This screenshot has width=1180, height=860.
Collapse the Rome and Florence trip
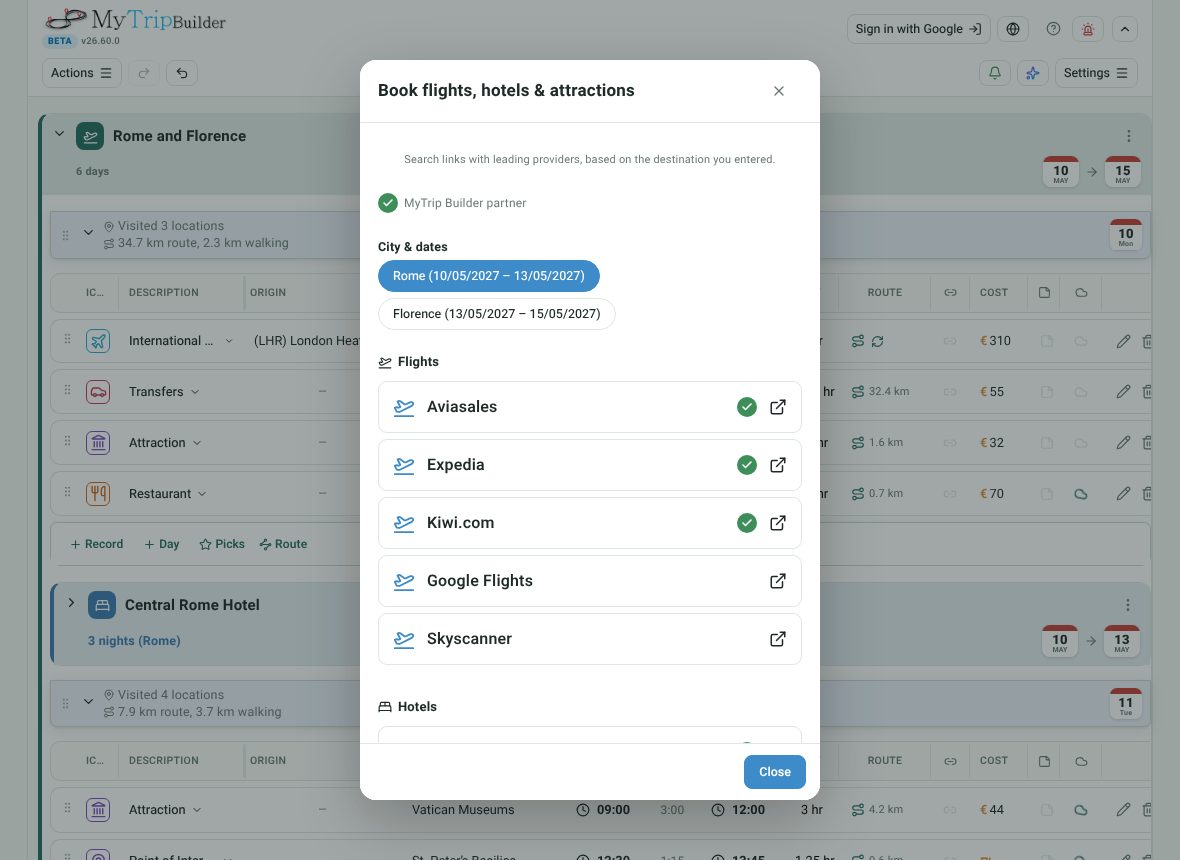[59, 134]
